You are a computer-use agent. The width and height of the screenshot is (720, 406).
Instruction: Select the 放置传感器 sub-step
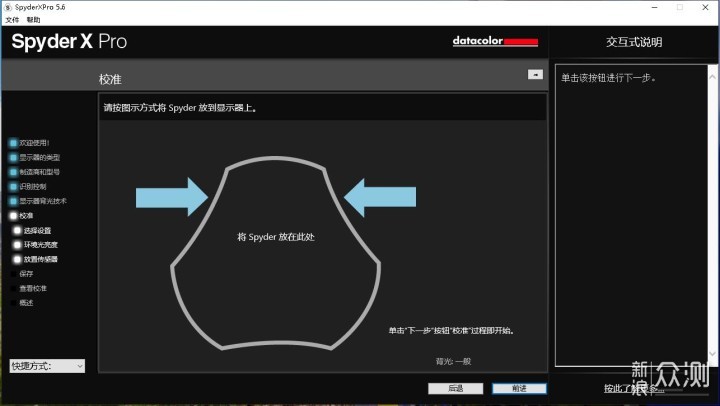(x=36, y=259)
